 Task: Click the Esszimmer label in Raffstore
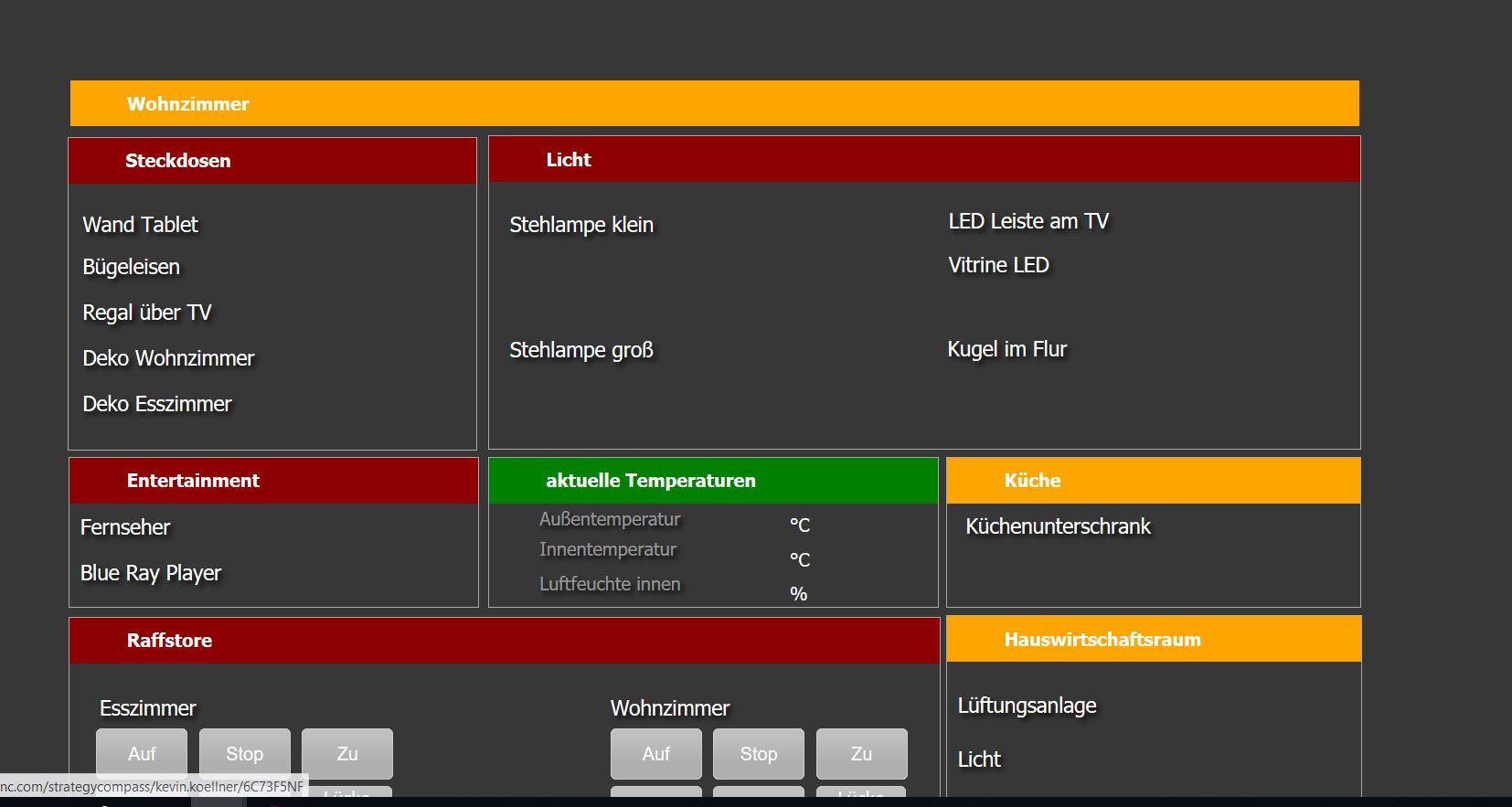pyautogui.click(x=148, y=708)
